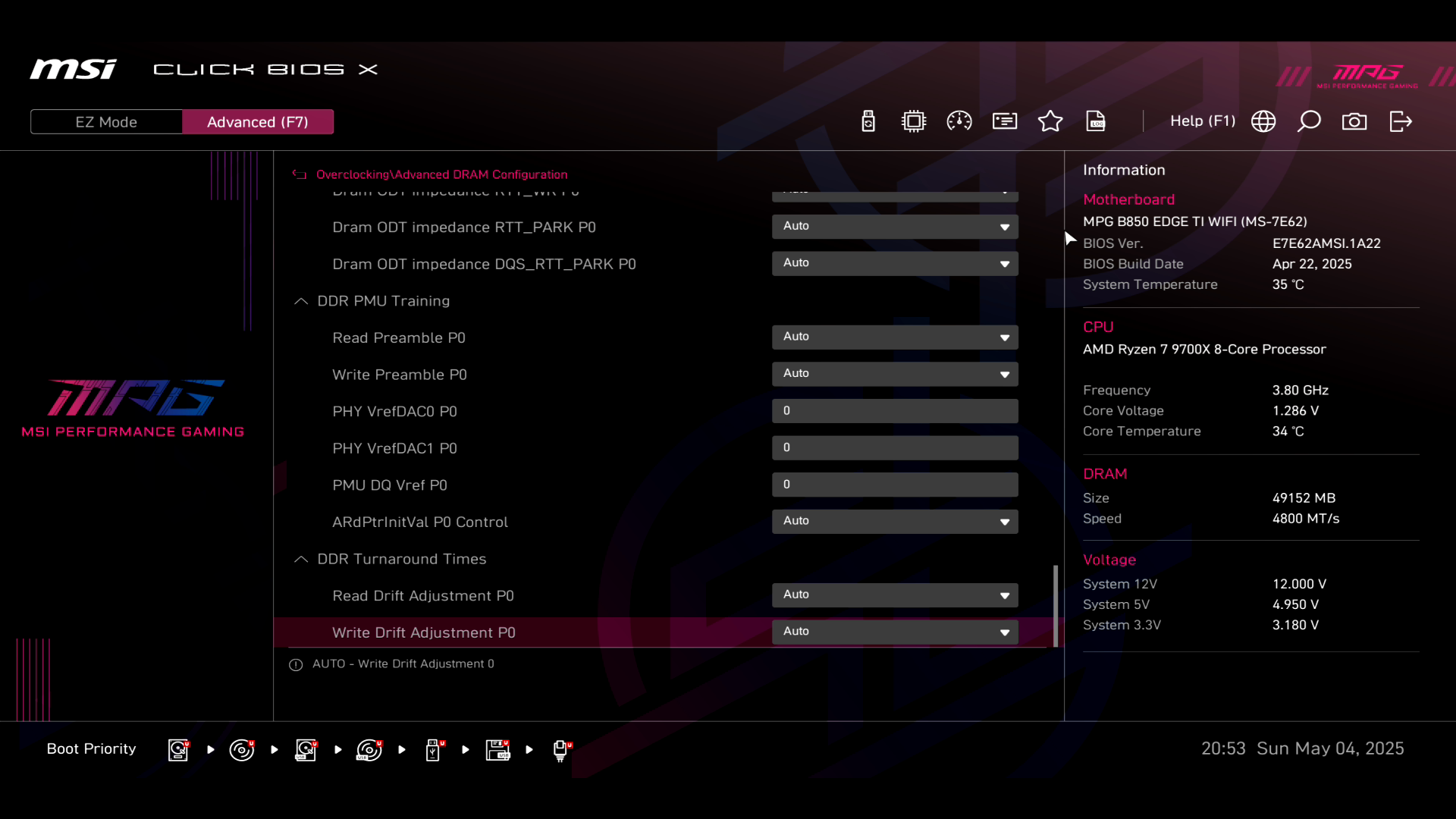Image resolution: width=1456 pixels, height=819 pixels.
Task: Click the star favorites icon
Action: (1050, 121)
